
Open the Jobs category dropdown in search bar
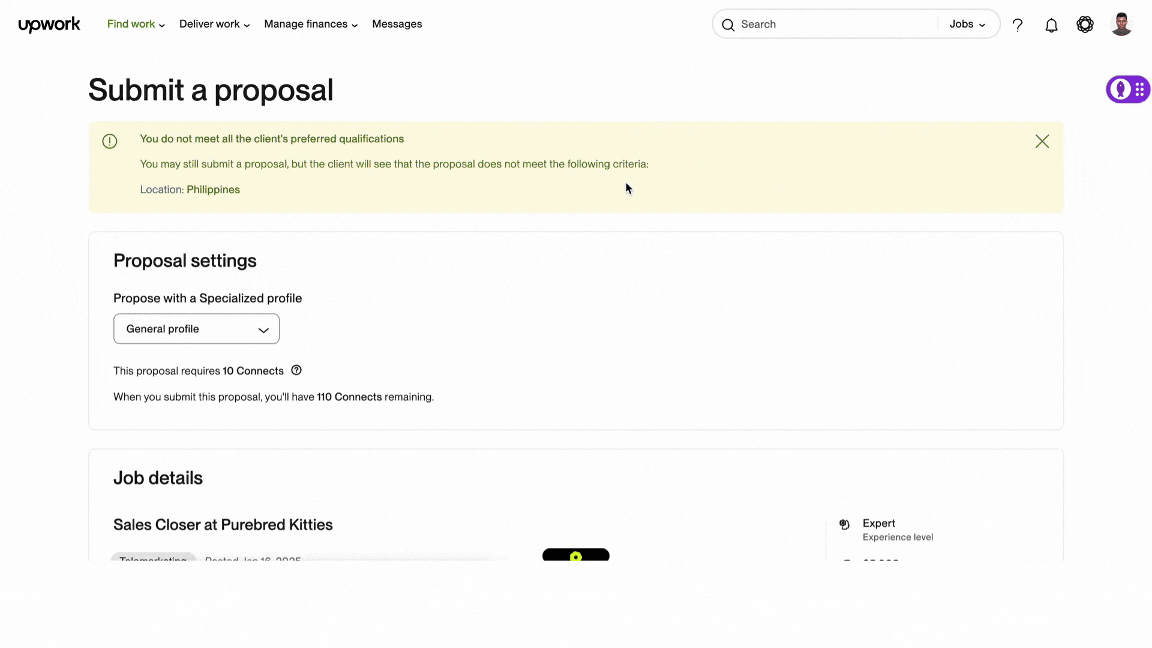[966, 24]
